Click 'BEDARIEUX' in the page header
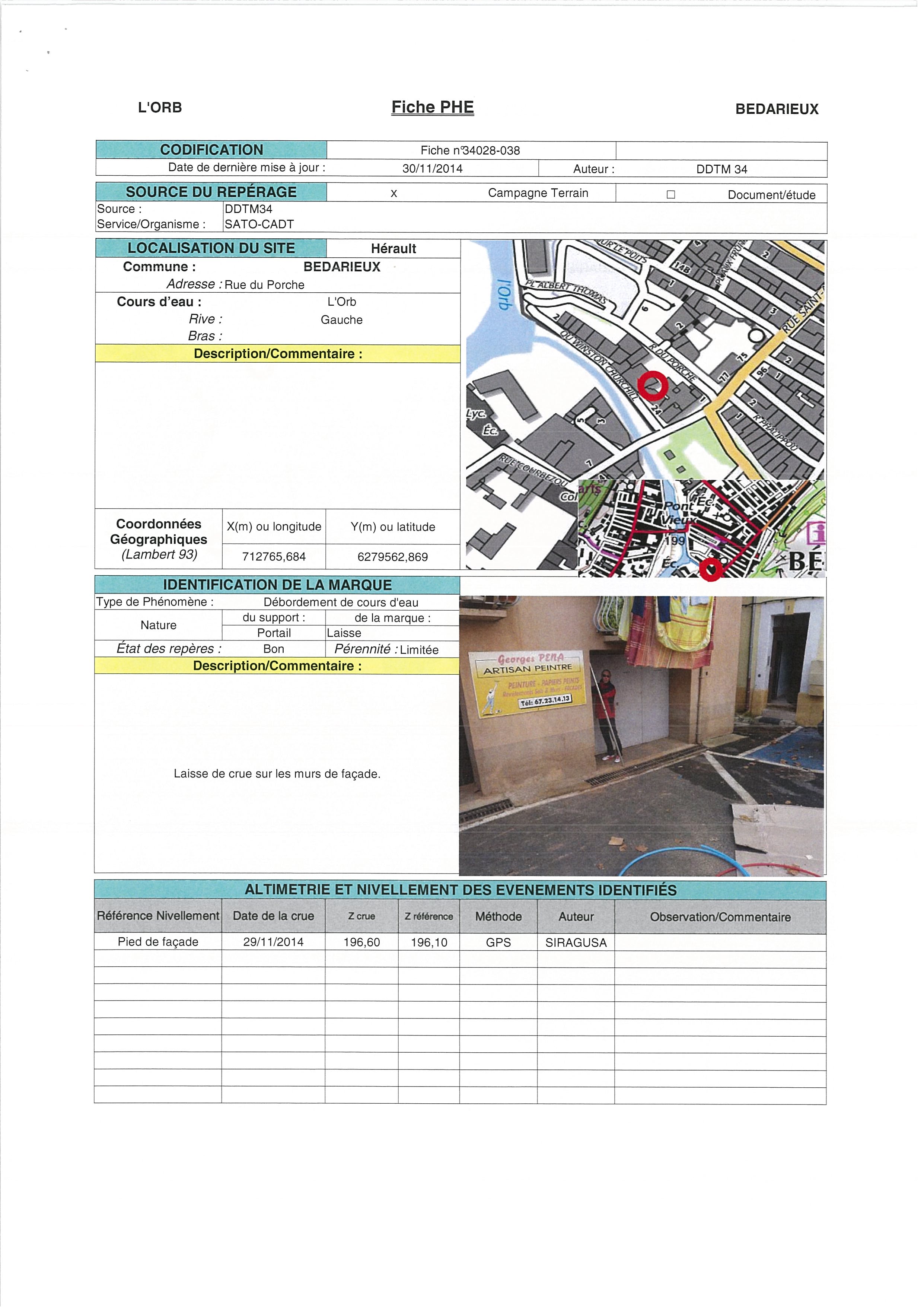This screenshot has height=1307, width=924. 777,109
